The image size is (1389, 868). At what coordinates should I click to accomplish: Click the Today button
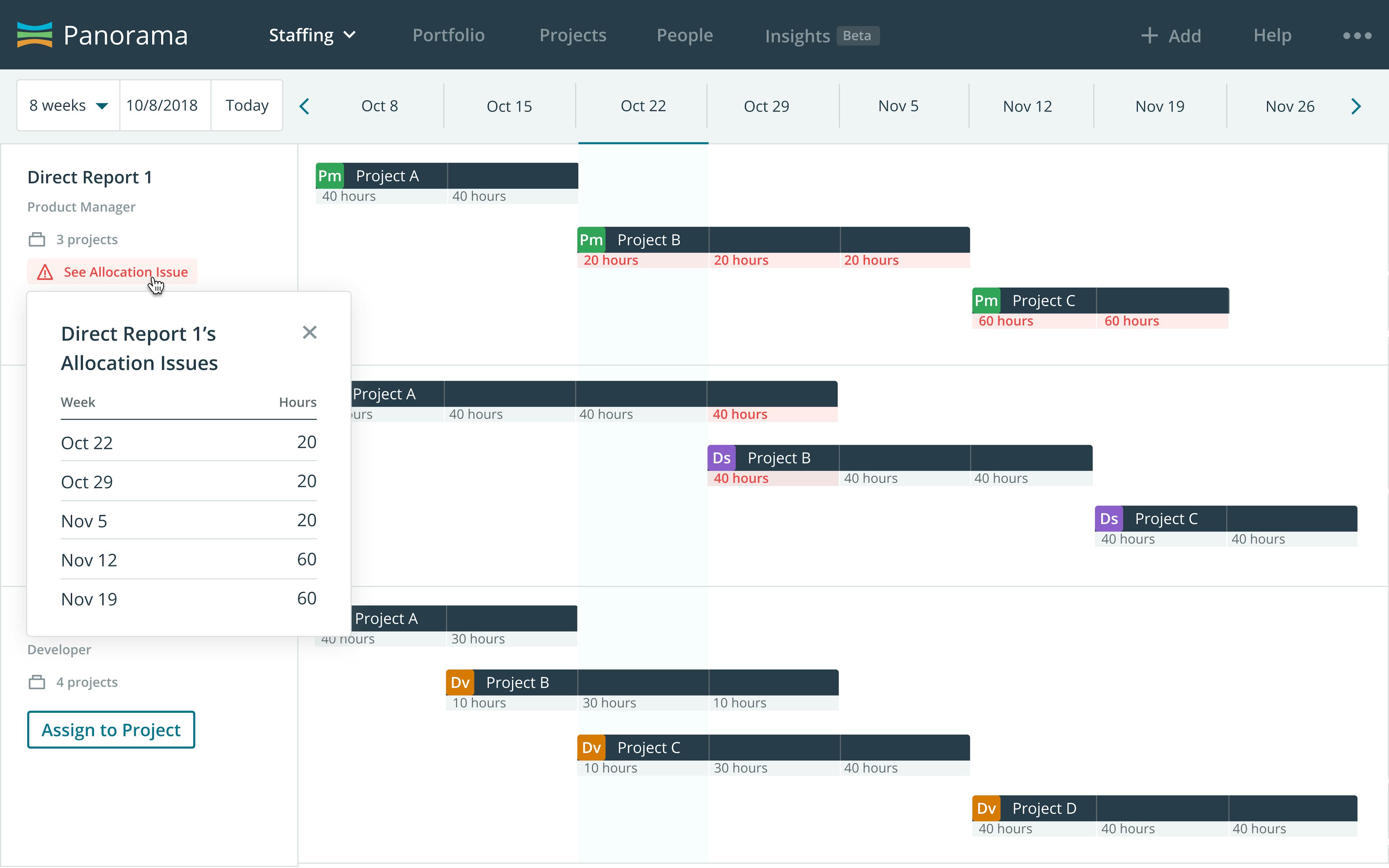pyautogui.click(x=246, y=105)
